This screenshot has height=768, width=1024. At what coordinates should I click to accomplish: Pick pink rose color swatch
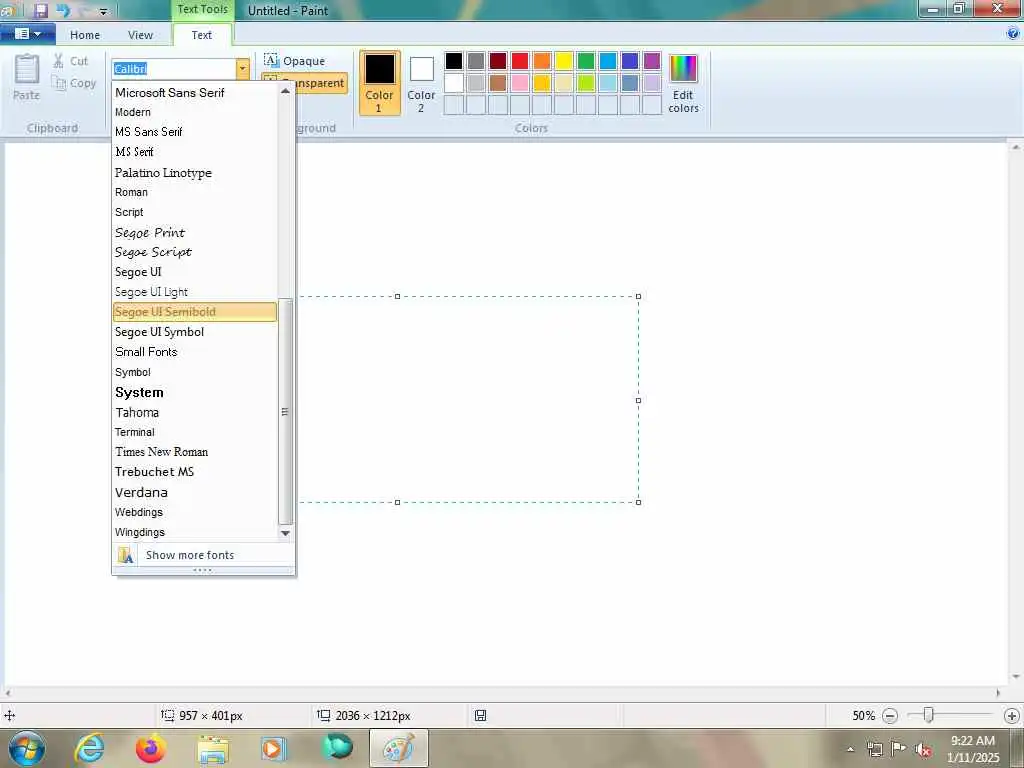[x=520, y=83]
